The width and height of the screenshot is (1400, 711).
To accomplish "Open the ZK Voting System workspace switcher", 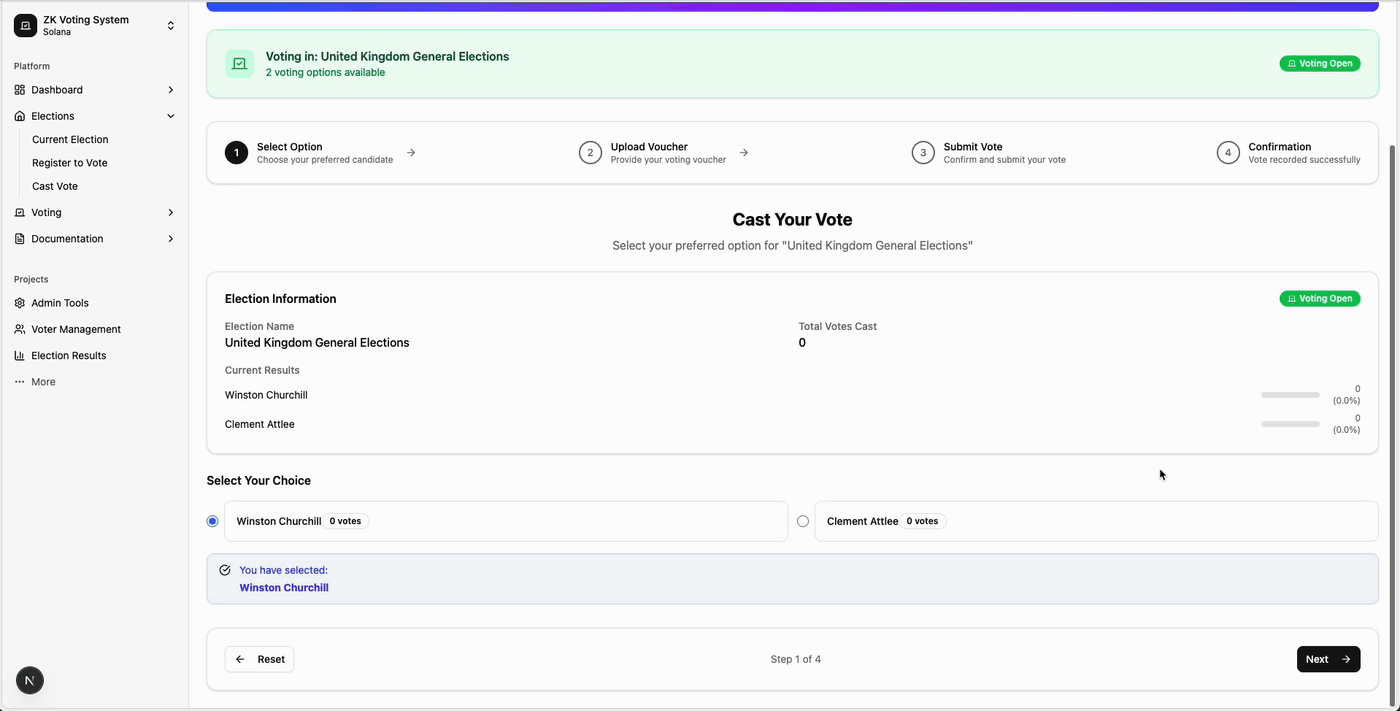I will point(171,26).
